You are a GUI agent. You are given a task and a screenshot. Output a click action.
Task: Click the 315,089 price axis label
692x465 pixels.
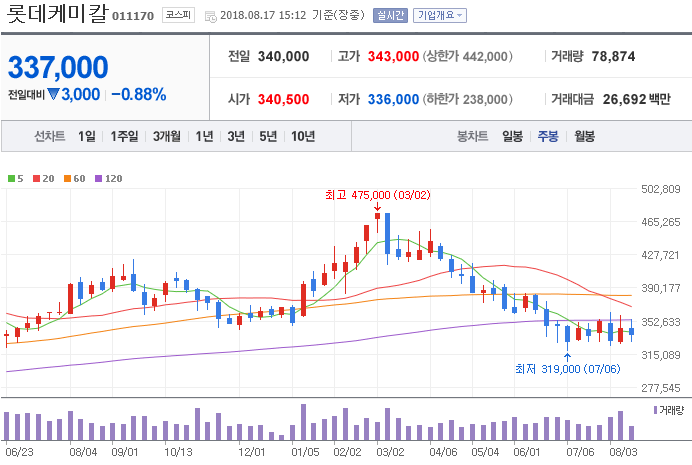[661, 355]
